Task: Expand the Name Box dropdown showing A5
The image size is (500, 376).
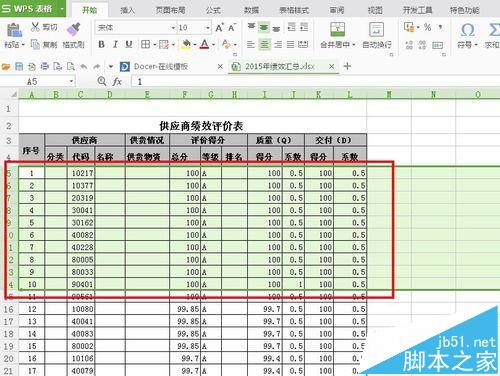Action: pyautogui.click(x=71, y=81)
